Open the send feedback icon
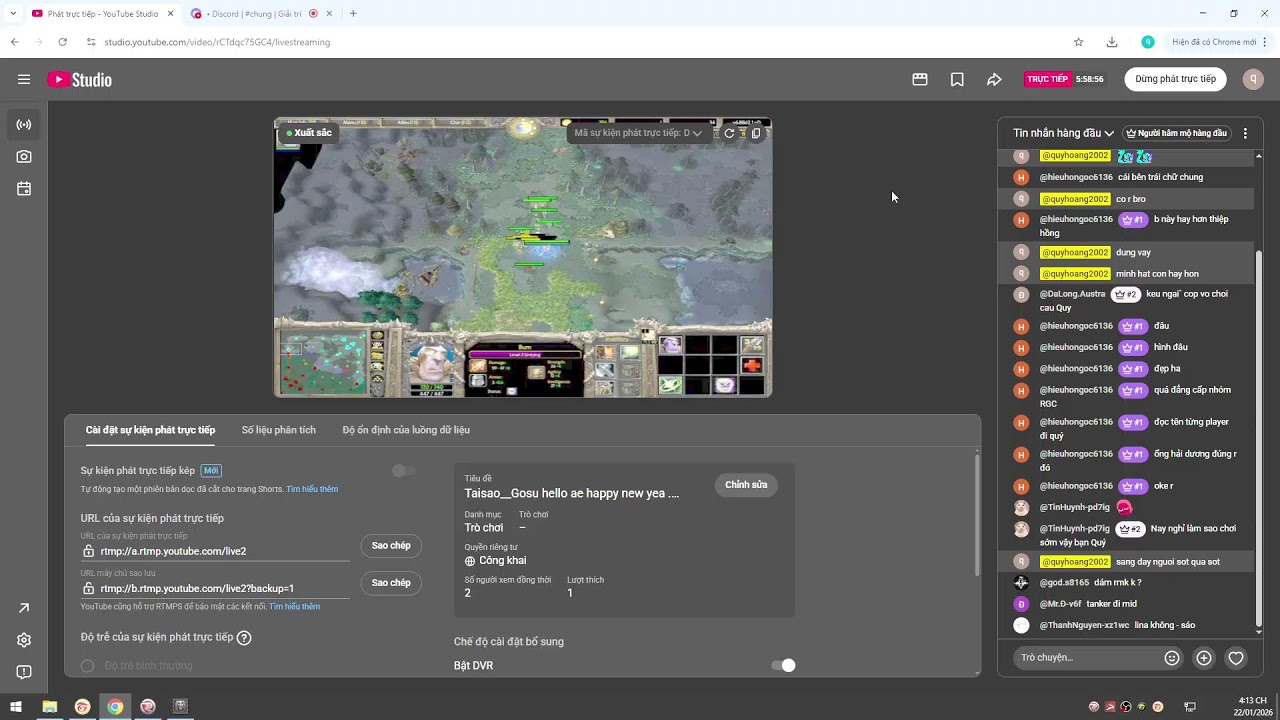 (24, 672)
